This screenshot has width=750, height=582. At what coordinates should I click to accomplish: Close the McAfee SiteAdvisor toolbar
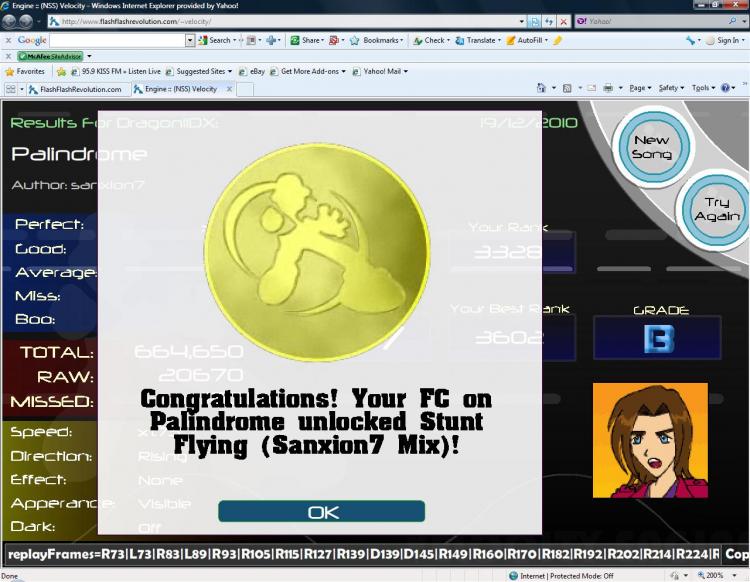pos(8,56)
